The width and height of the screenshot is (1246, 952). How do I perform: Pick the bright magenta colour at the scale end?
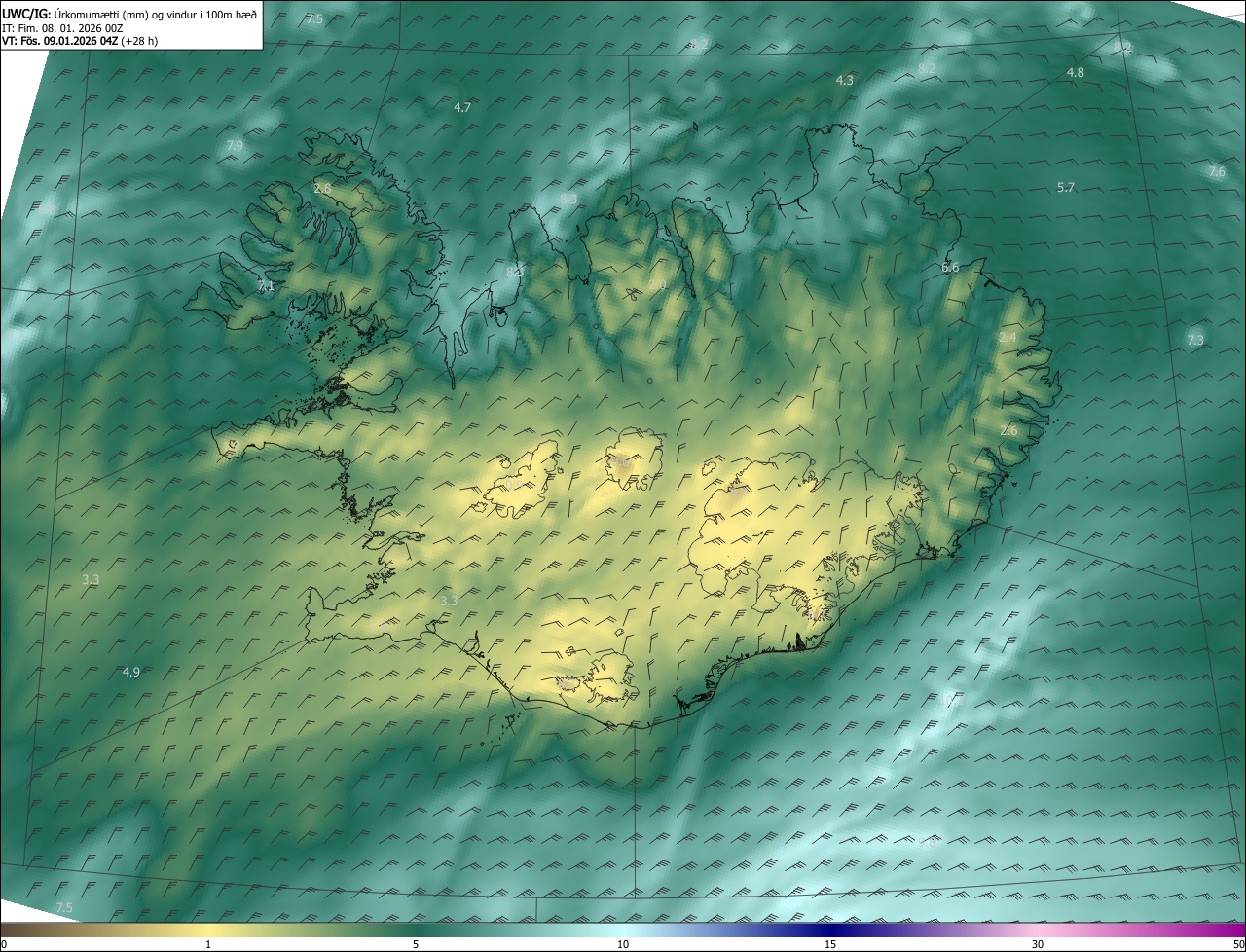tap(1236, 930)
